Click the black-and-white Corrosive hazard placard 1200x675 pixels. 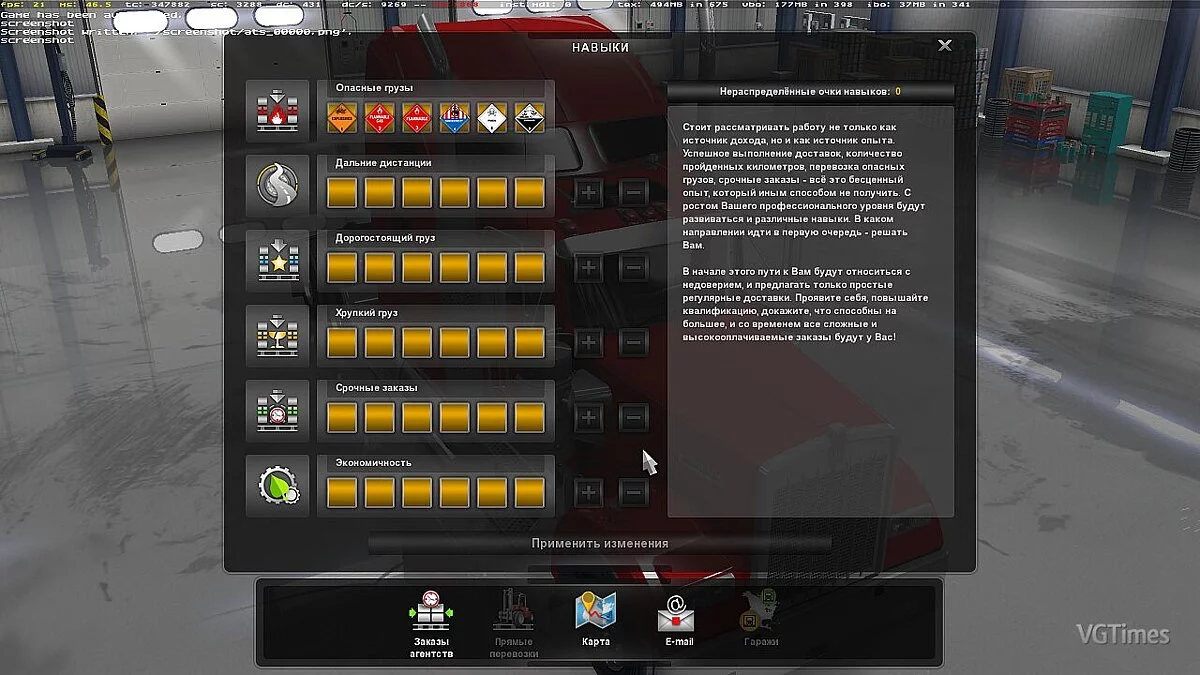(x=529, y=118)
